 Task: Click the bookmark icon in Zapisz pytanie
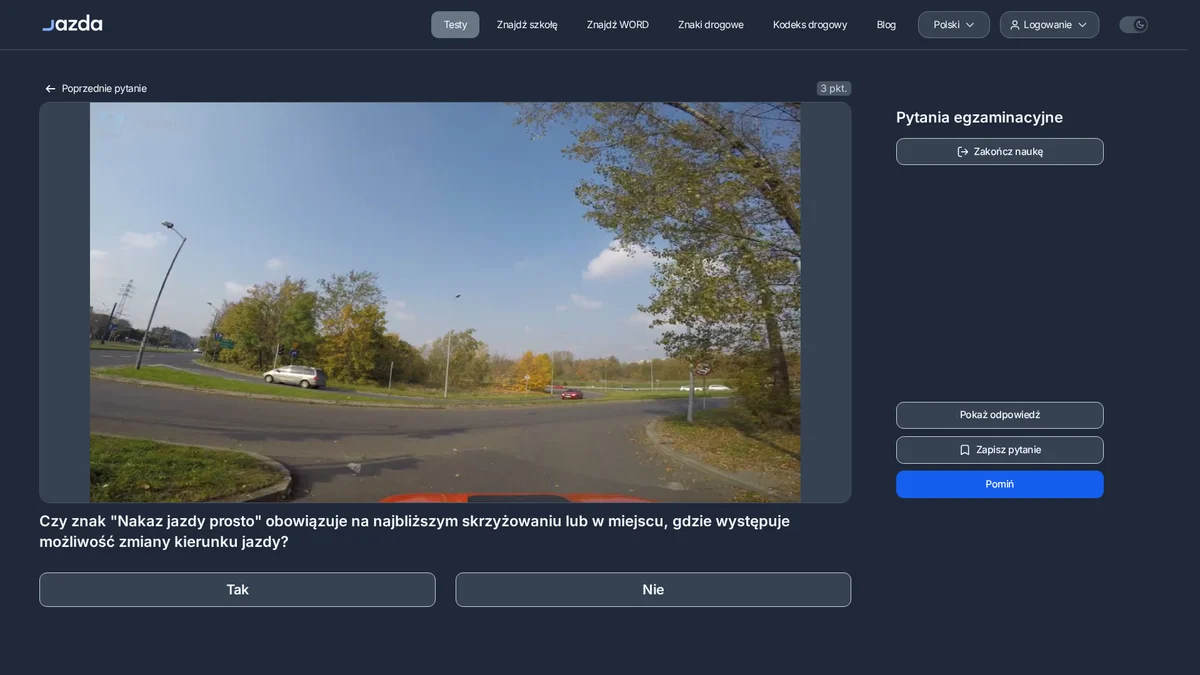click(x=965, y=450)
